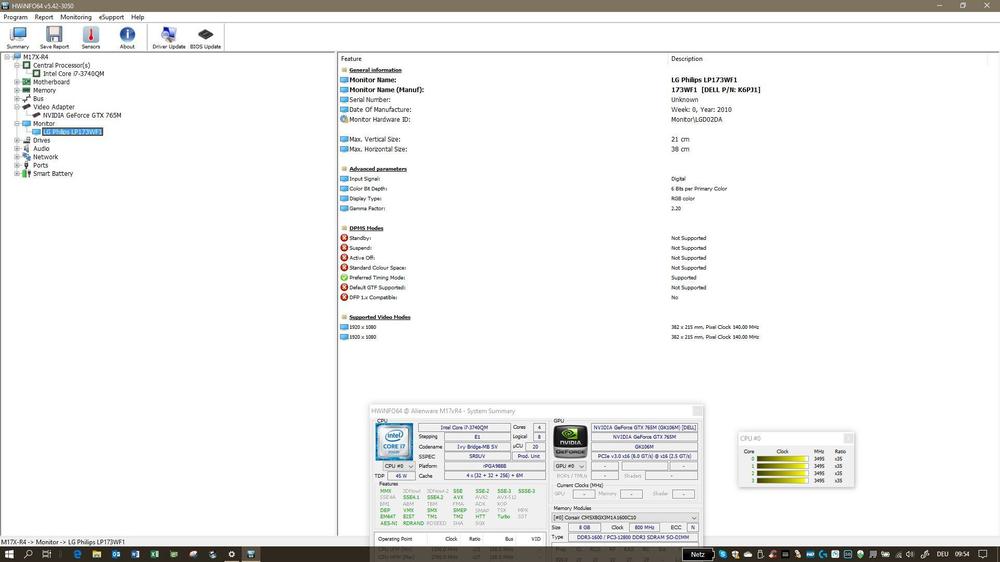
Task: Click the NVIDIA GeForce logo
Action: point(570,441)
